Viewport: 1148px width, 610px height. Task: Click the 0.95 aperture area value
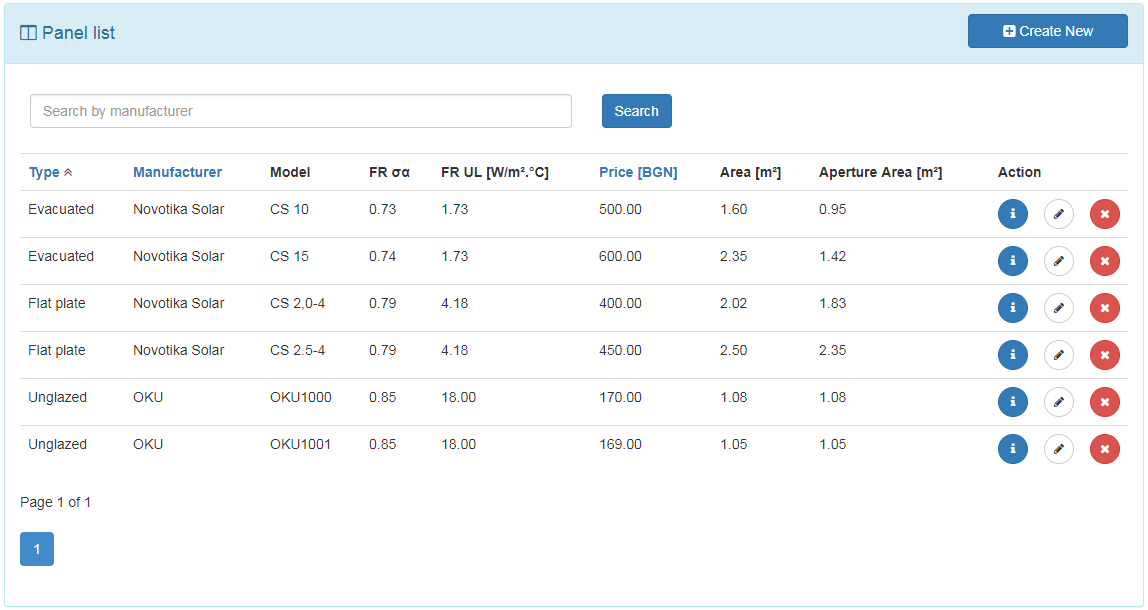[832, 209]
